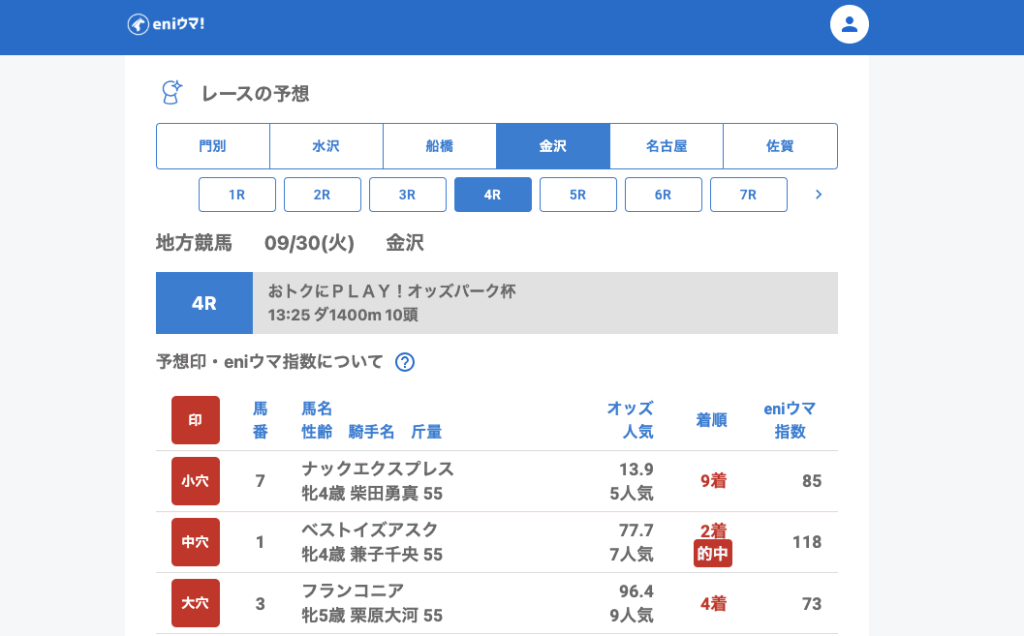Open horse ナックエクスプレス entry

coord(377,469)
